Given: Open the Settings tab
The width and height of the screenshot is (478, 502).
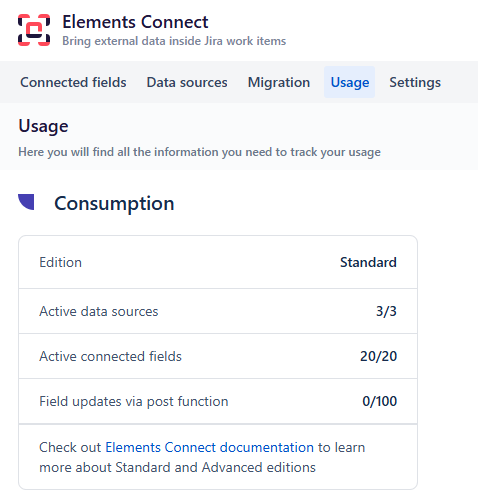Looking at the screenshot, I should (x=415, y=82).
